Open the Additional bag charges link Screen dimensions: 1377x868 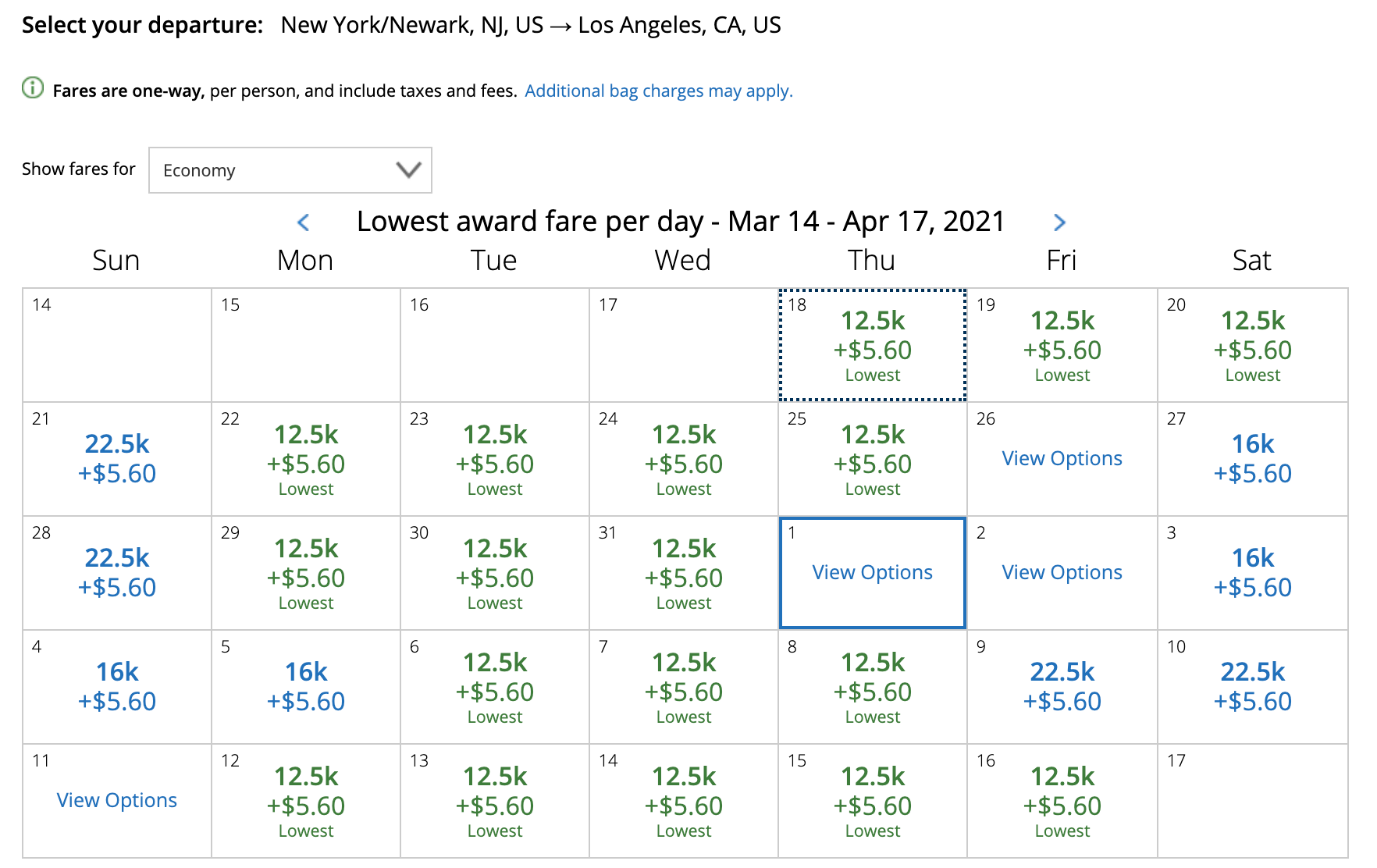click(658, 91)
